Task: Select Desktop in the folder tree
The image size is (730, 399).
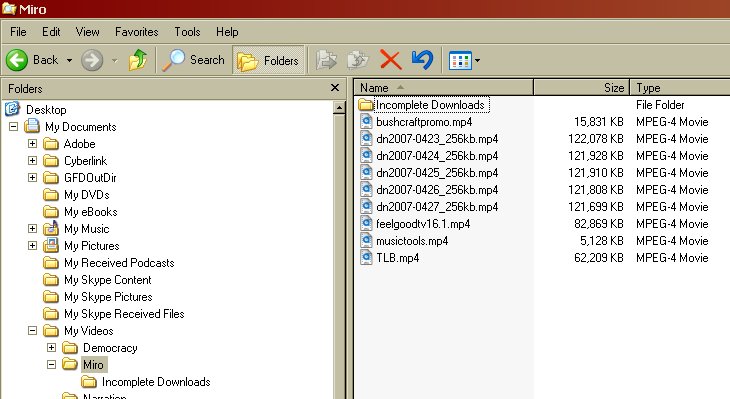Action: point(46,110)
